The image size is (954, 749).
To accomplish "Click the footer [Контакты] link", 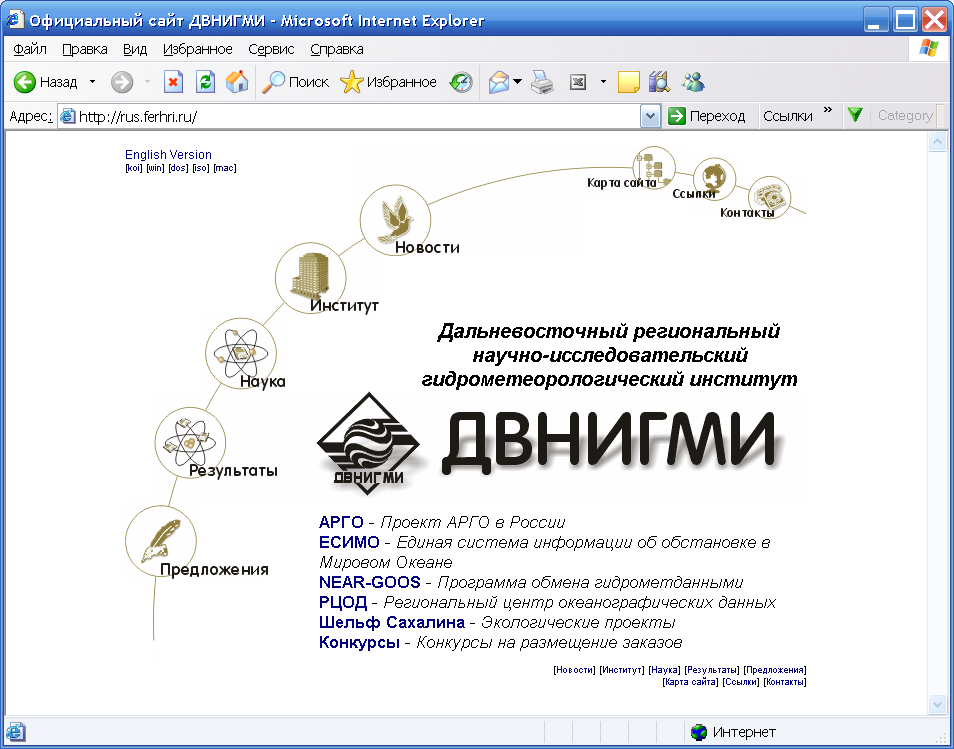I will tap(785, 682).
